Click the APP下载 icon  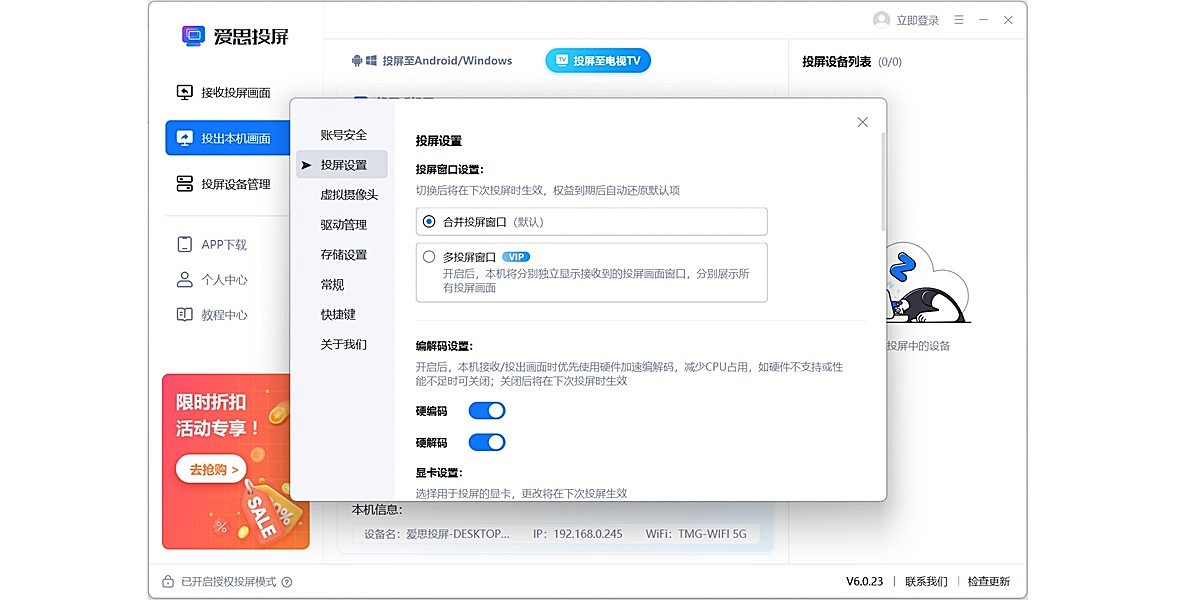[185, 243]
